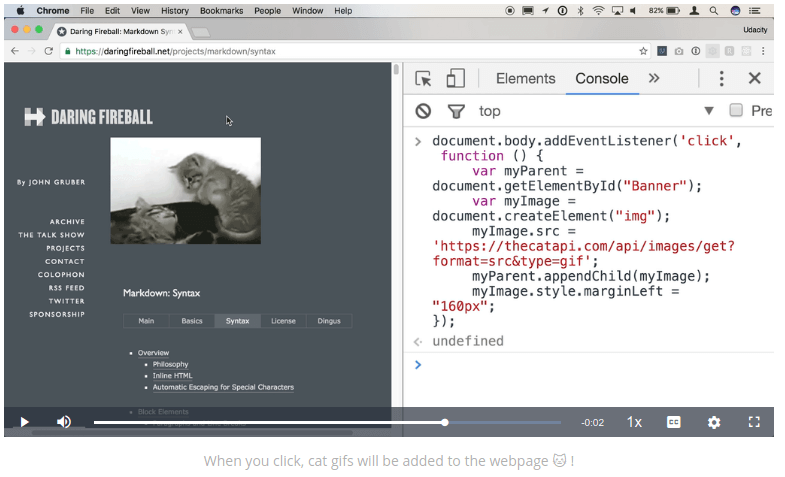Follow the Philosophy link in the overview
The width and height of the screenshot is (785, 477).
170,364
